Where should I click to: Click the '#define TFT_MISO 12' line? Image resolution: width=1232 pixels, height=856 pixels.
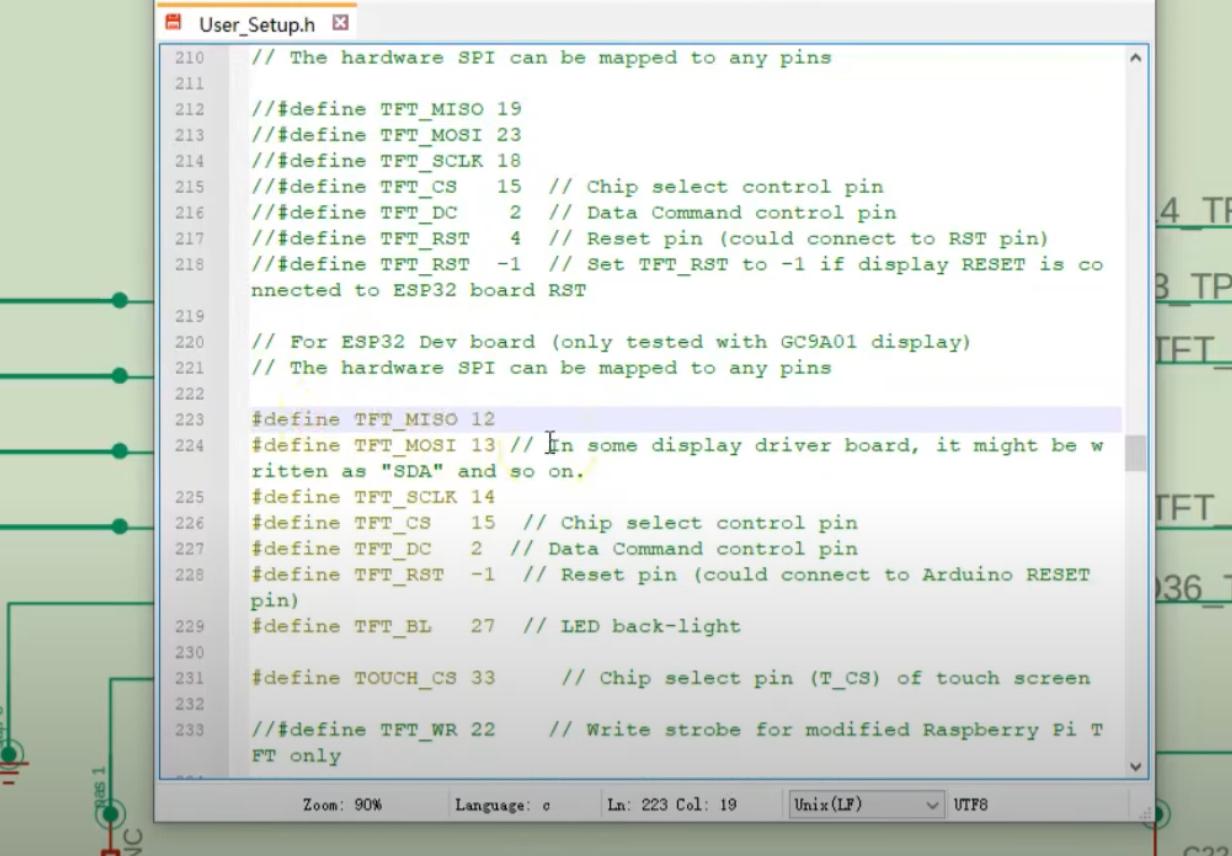click(x=373, y=420)
